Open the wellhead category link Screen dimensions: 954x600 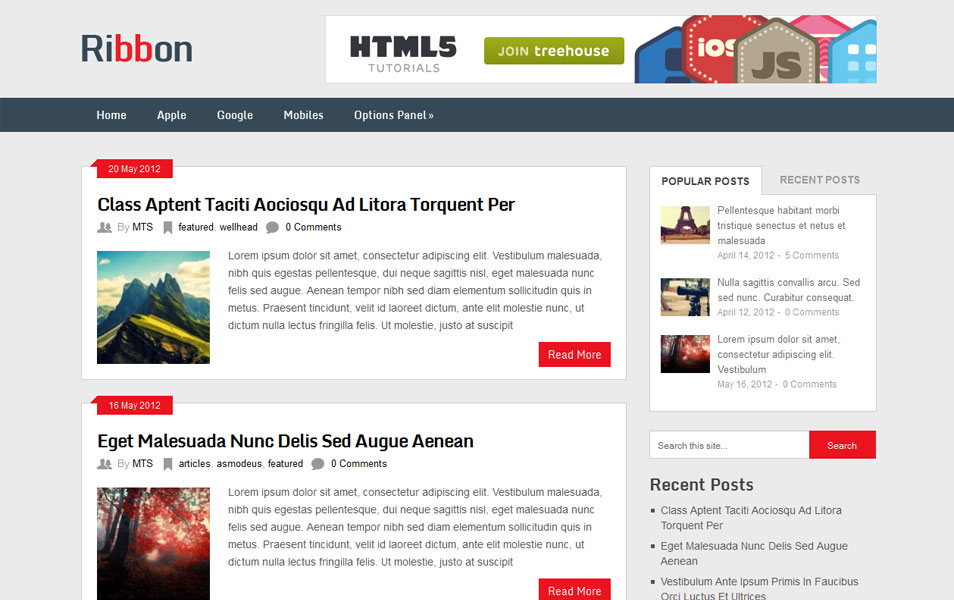[x=238, y=227]
